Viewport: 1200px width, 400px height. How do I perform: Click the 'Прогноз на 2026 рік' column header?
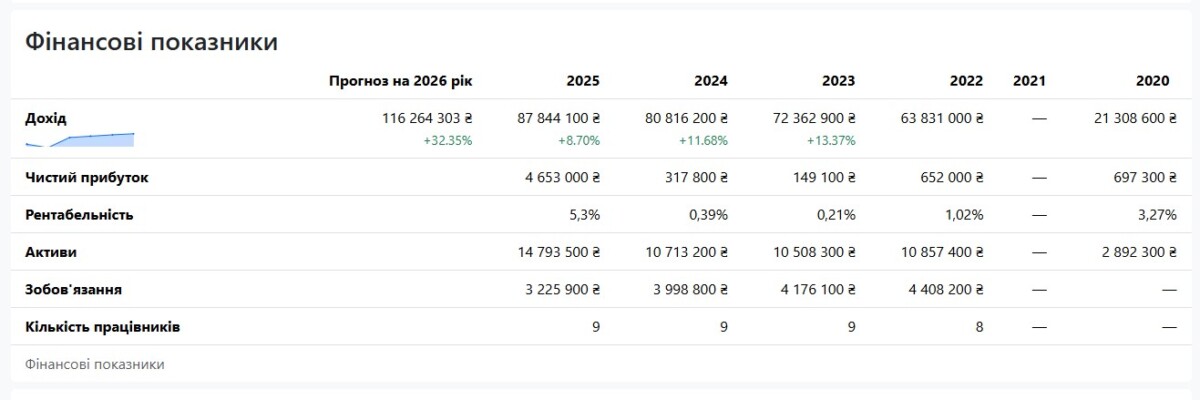click(400, 81)
